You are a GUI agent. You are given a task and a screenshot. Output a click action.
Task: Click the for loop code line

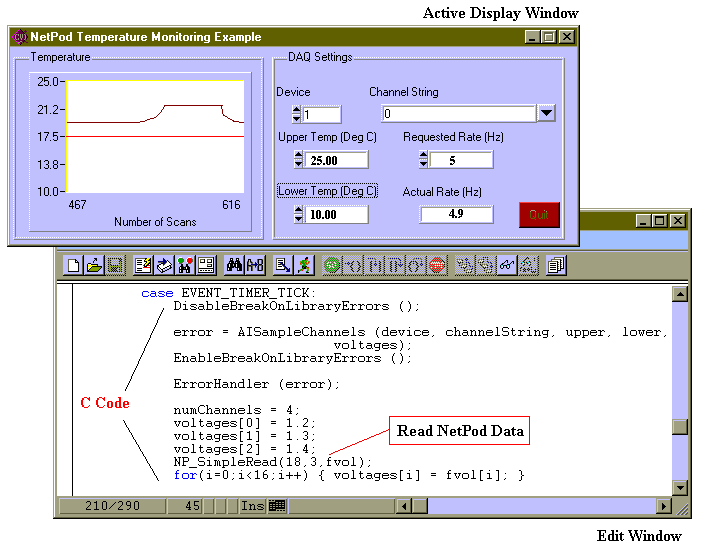[x=349, y=475]
